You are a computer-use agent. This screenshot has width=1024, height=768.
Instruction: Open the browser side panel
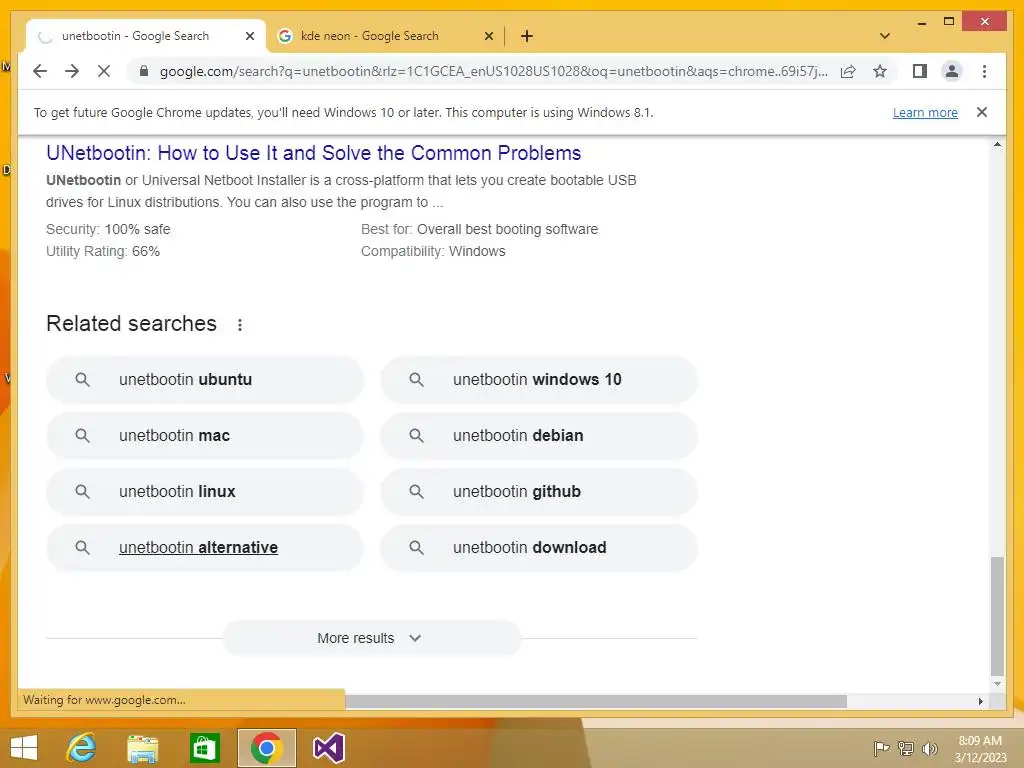pyautogui.click(x=920, y=71)
